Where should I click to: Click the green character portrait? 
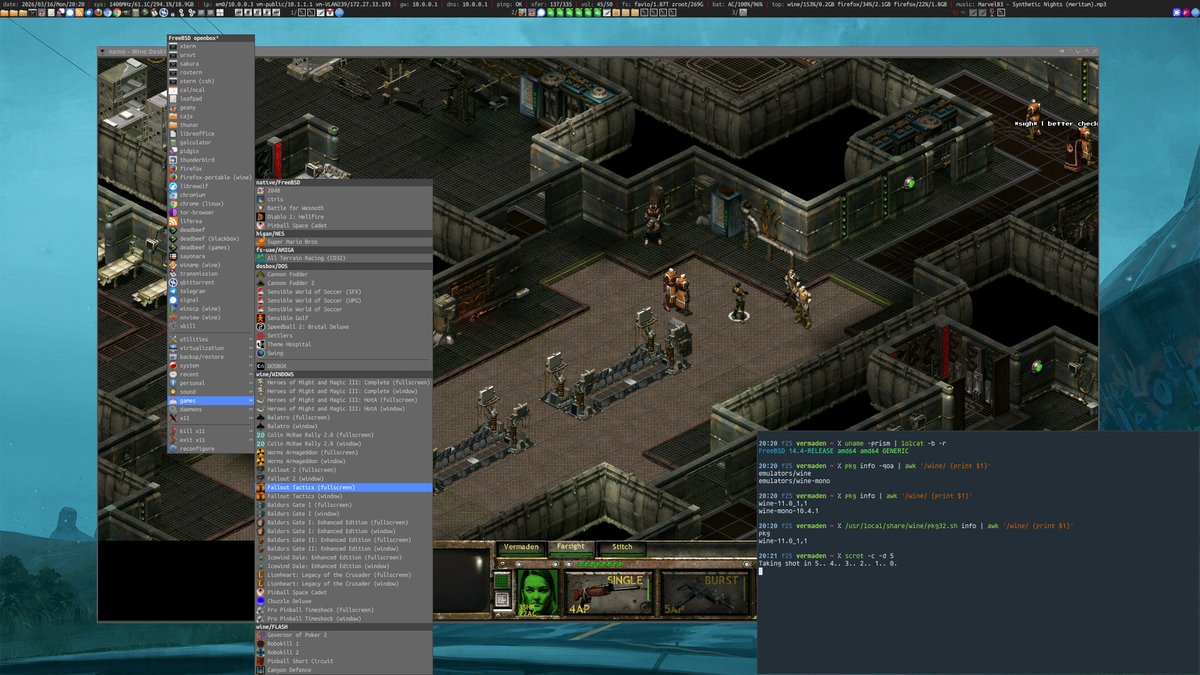[538, 592]
